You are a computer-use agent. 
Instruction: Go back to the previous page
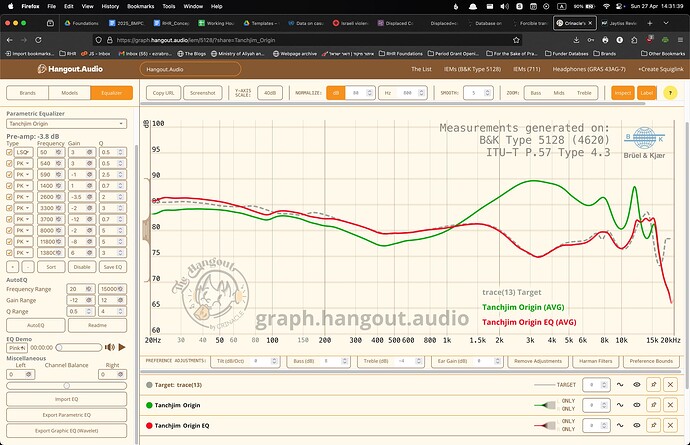pos(10,40)
